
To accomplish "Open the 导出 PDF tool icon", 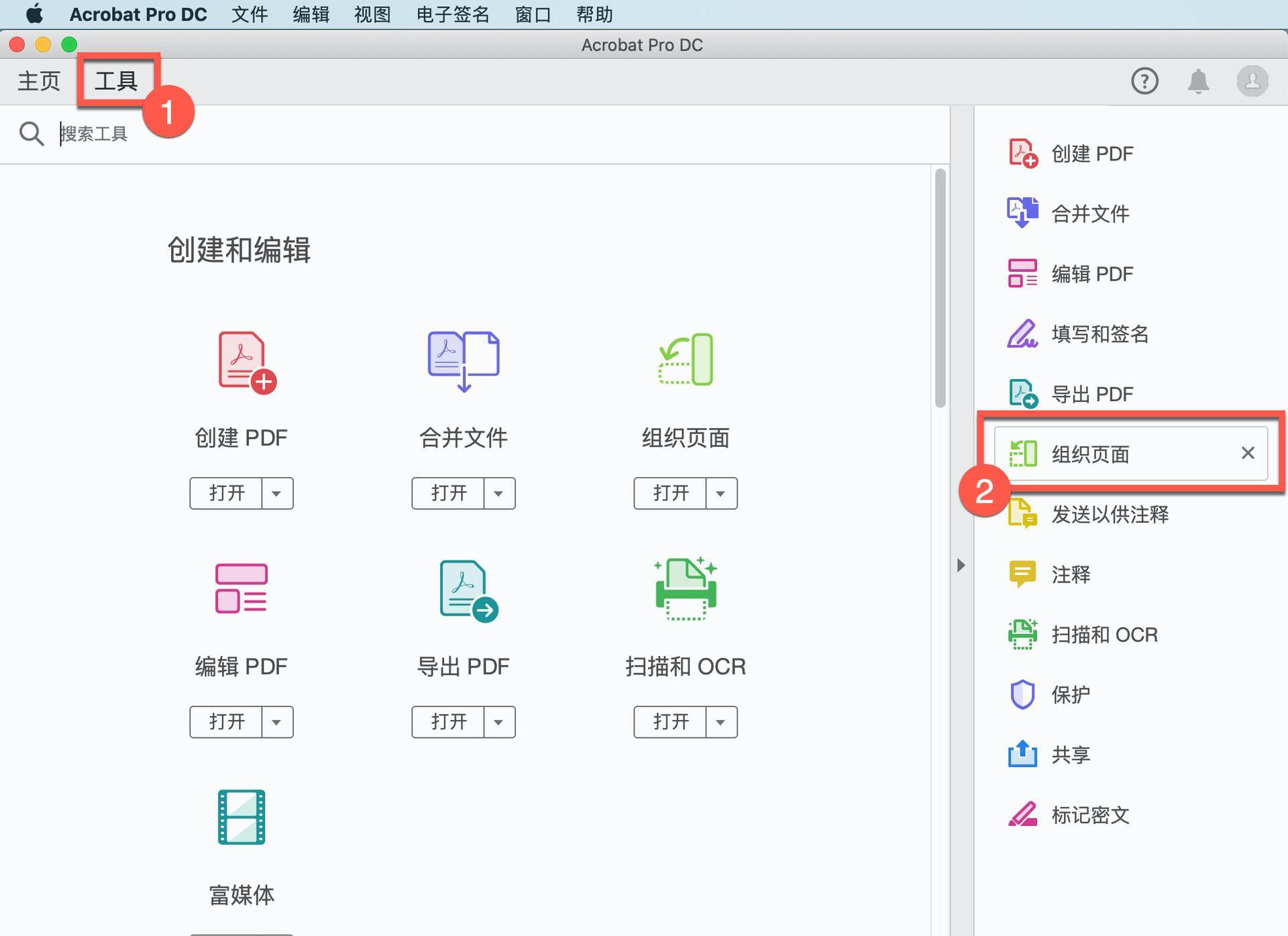I will (x=463, y=589).
